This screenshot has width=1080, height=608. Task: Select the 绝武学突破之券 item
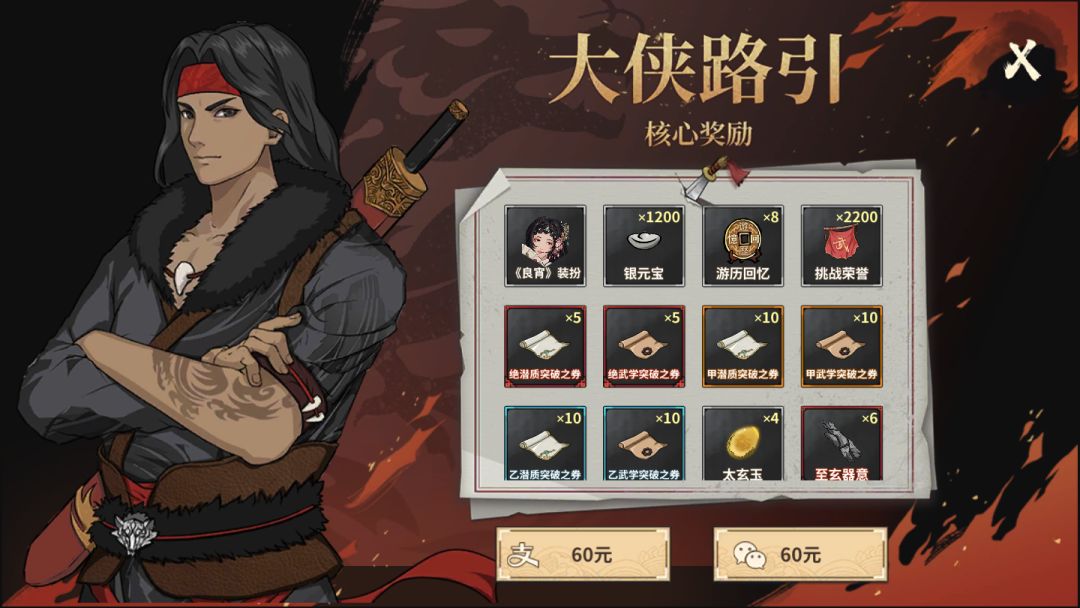(x=644, y=346)
